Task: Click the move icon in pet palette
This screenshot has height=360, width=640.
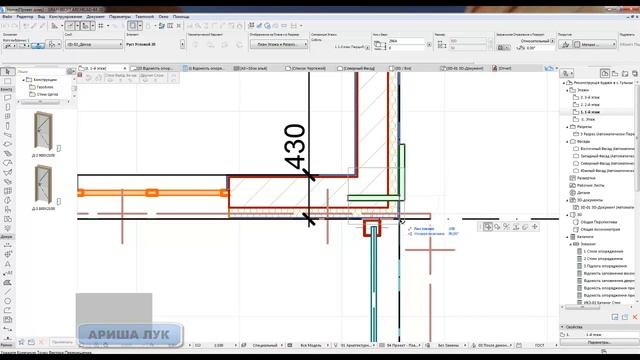Action: pyautogui.click(x=535, y=227)
